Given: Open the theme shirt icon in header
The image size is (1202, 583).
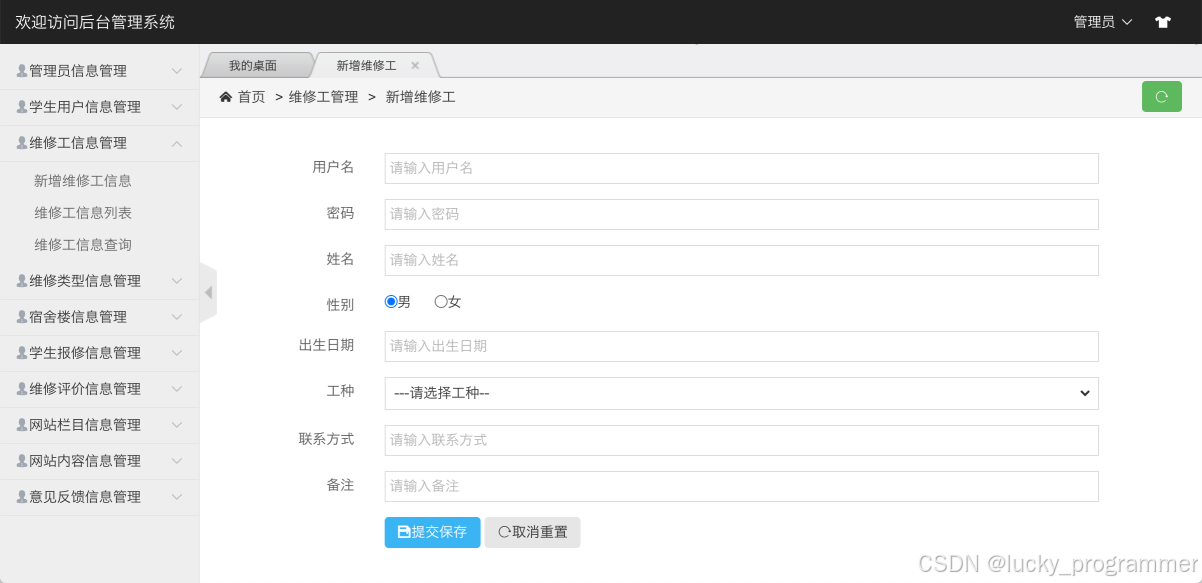Looking at the screenshot, I should coord(1163,22).
